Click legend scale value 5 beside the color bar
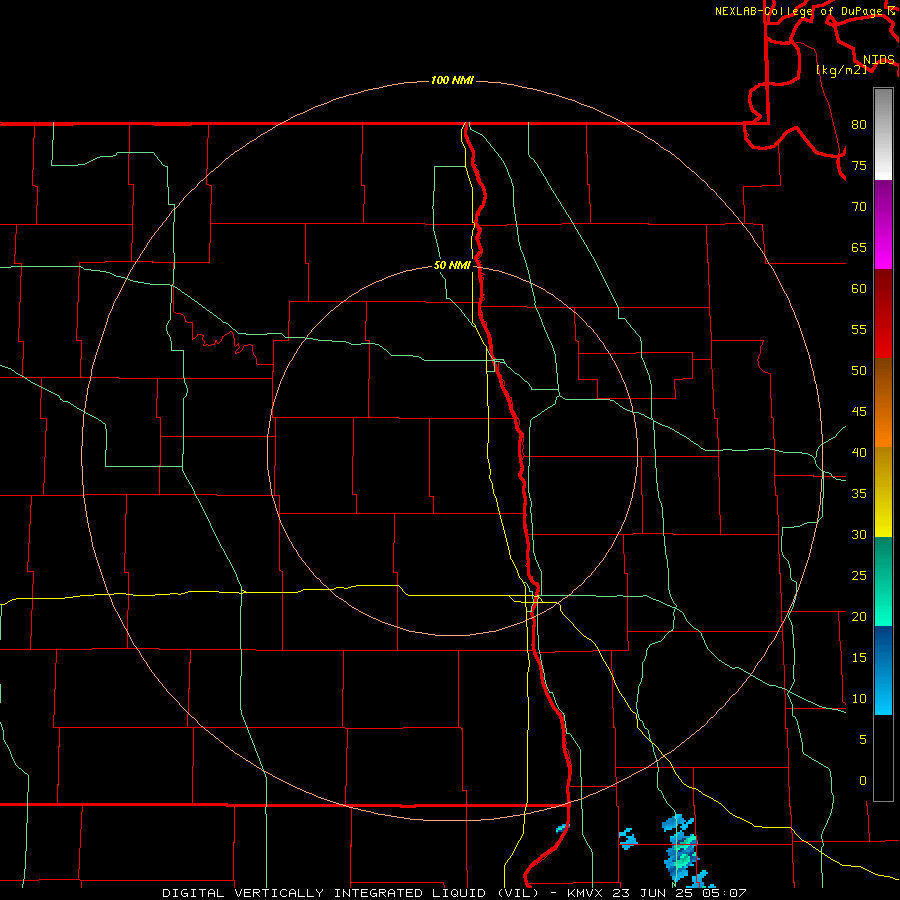The image size is (900, 900). (863, 739)
